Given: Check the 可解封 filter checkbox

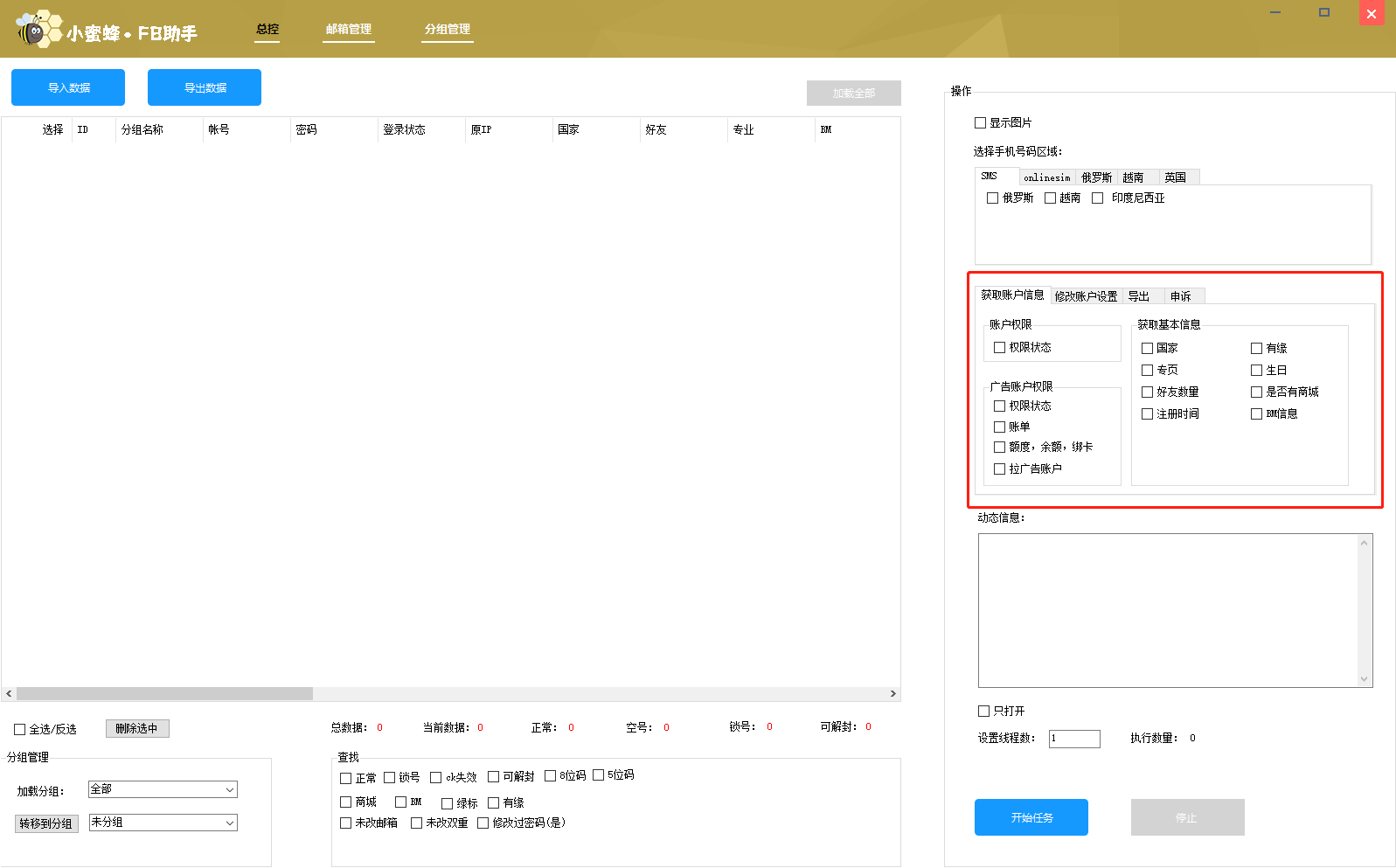Looking at the screenshot, I should coord(493,776).
